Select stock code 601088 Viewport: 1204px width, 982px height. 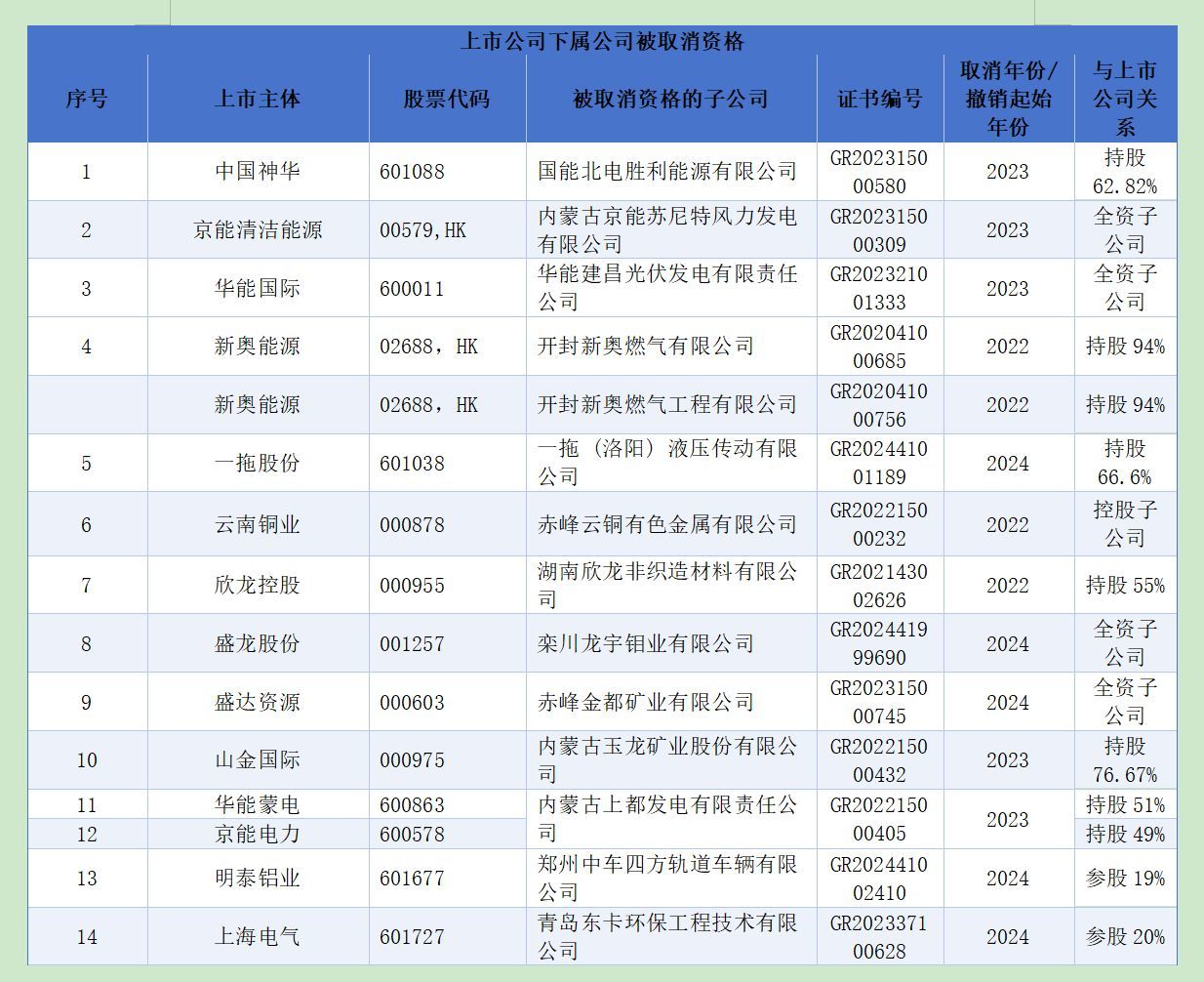[x=447, y=172]
